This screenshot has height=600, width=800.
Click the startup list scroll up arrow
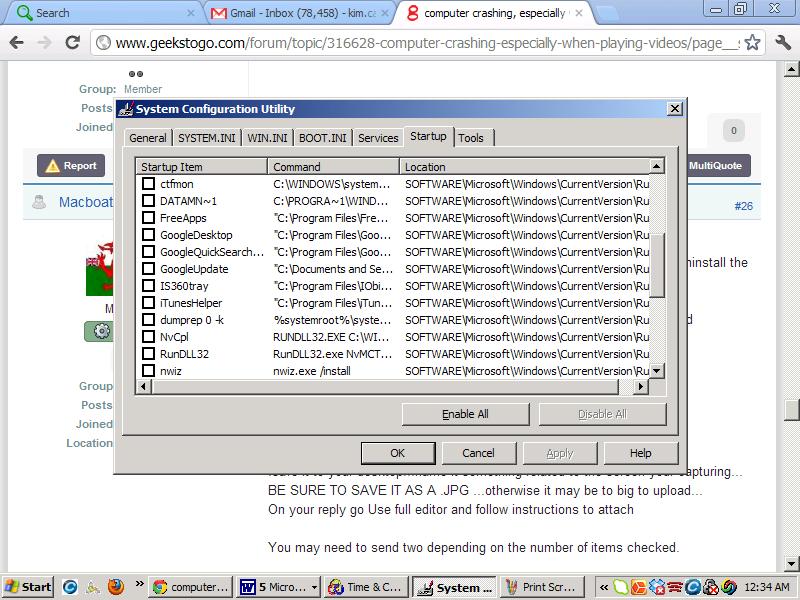pyautogui.click(x=657, y=166)
